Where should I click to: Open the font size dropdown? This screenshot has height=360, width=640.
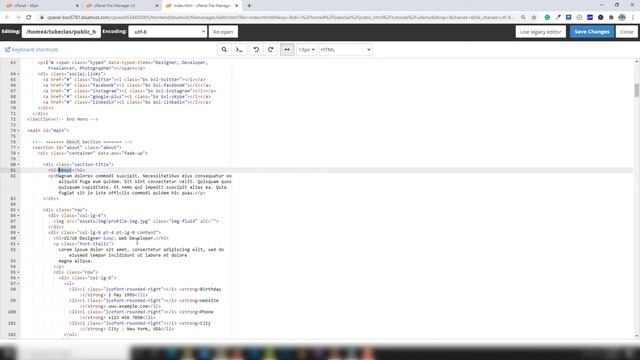[307, 49]
